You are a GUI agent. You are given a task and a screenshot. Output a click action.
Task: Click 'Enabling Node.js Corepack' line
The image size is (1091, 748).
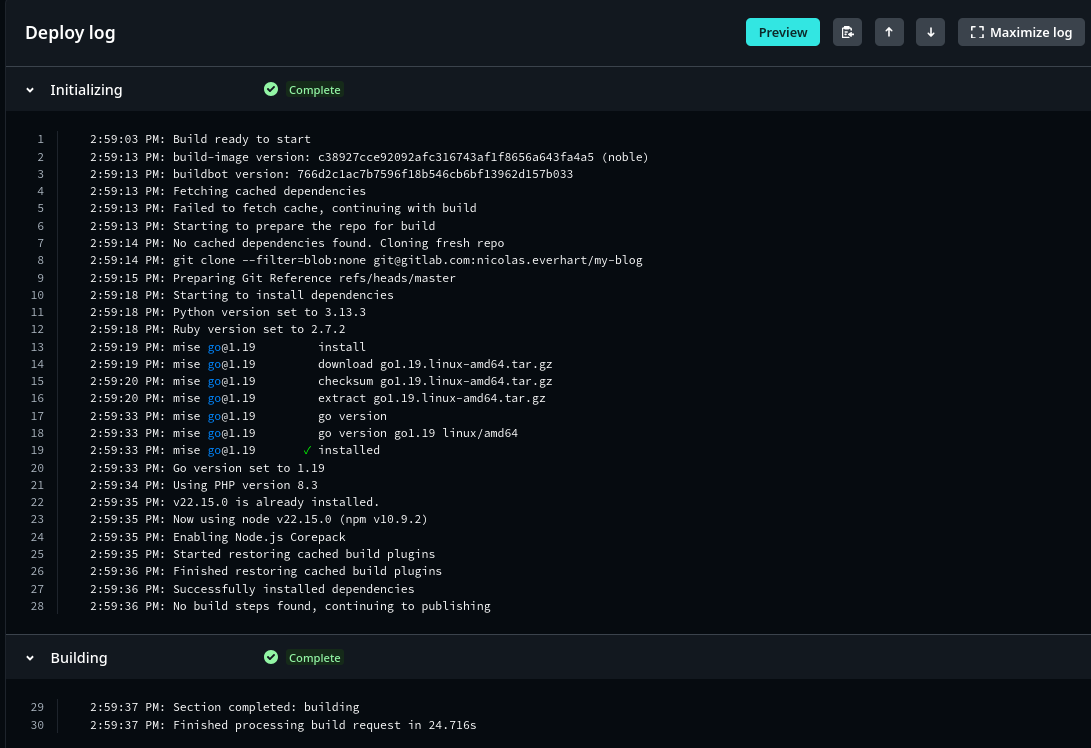pos(218,536)
